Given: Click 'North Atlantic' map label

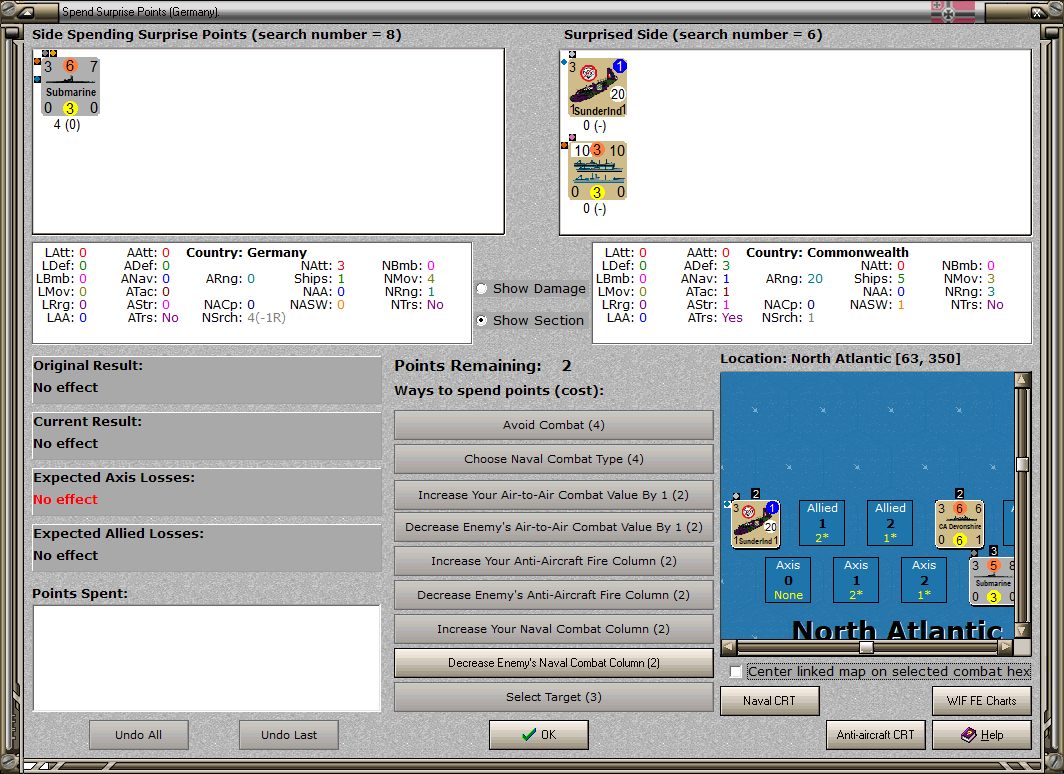Looking at the screenshot, I should [x=897, y=630].
